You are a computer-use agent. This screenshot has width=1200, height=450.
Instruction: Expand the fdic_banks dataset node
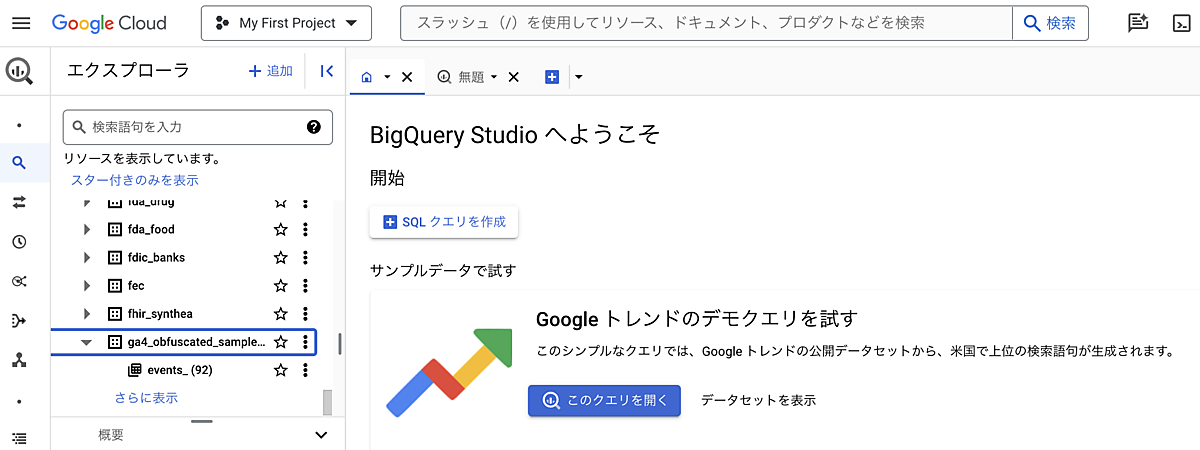[x=87, y=257]
